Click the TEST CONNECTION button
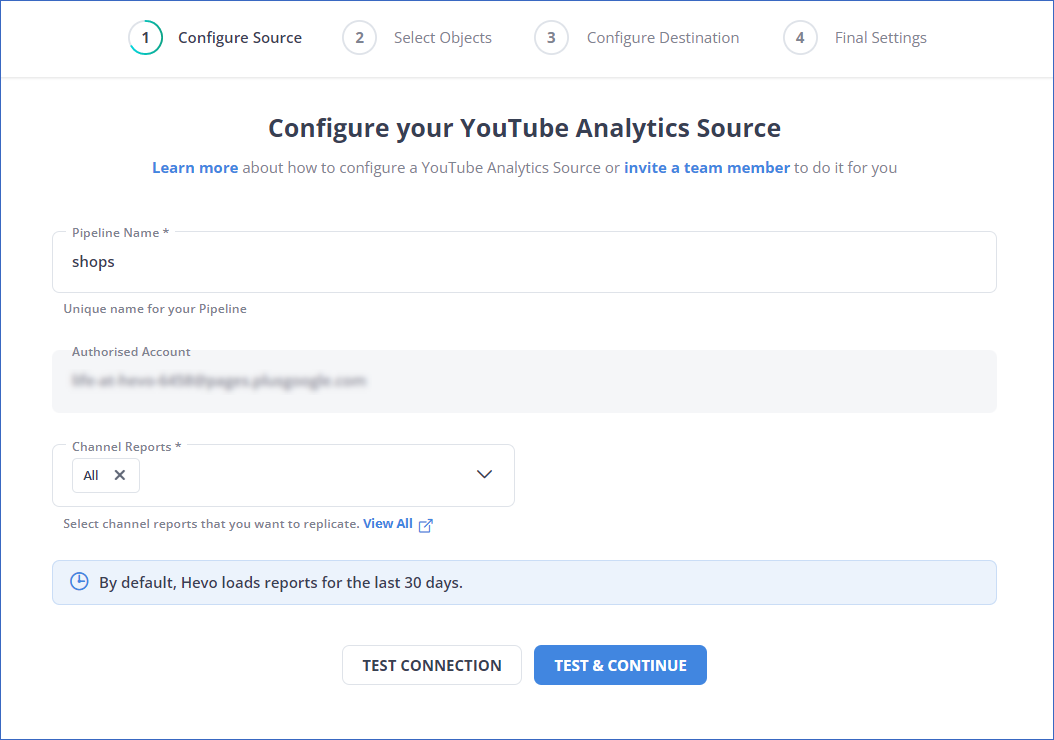 (432, 665)
